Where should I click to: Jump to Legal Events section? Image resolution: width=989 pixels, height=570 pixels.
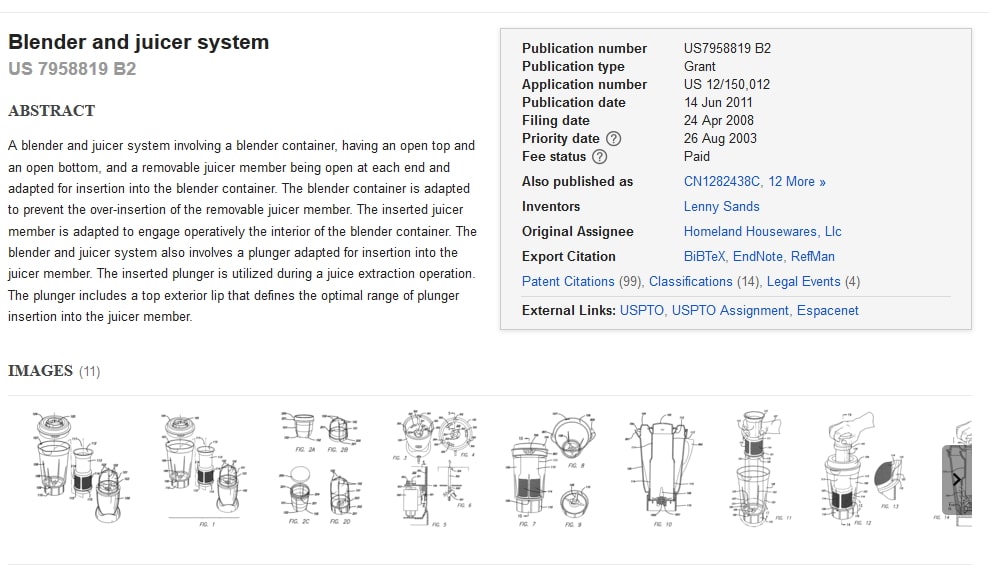tap(804, 282)
